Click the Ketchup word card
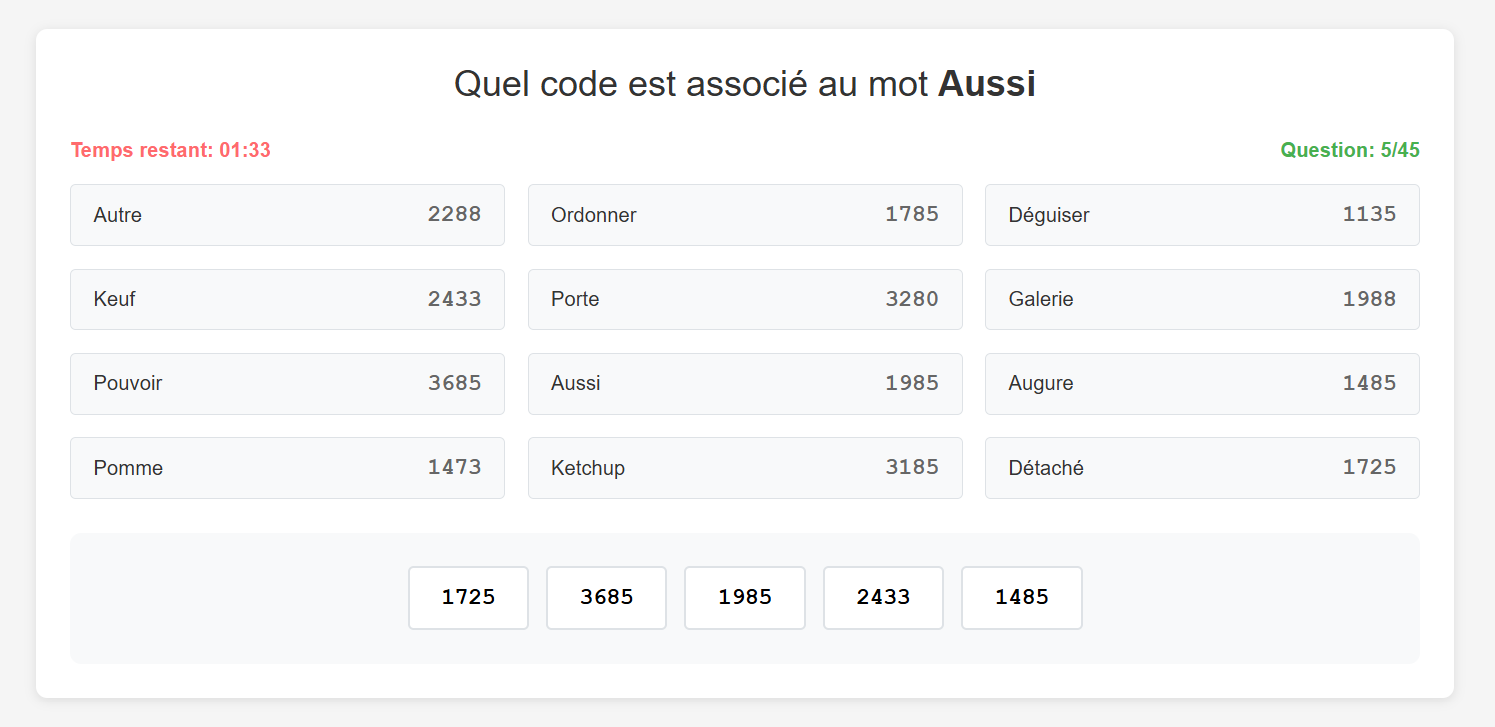This screenshot has height=727, width=1495. click(x=744, y=467)
